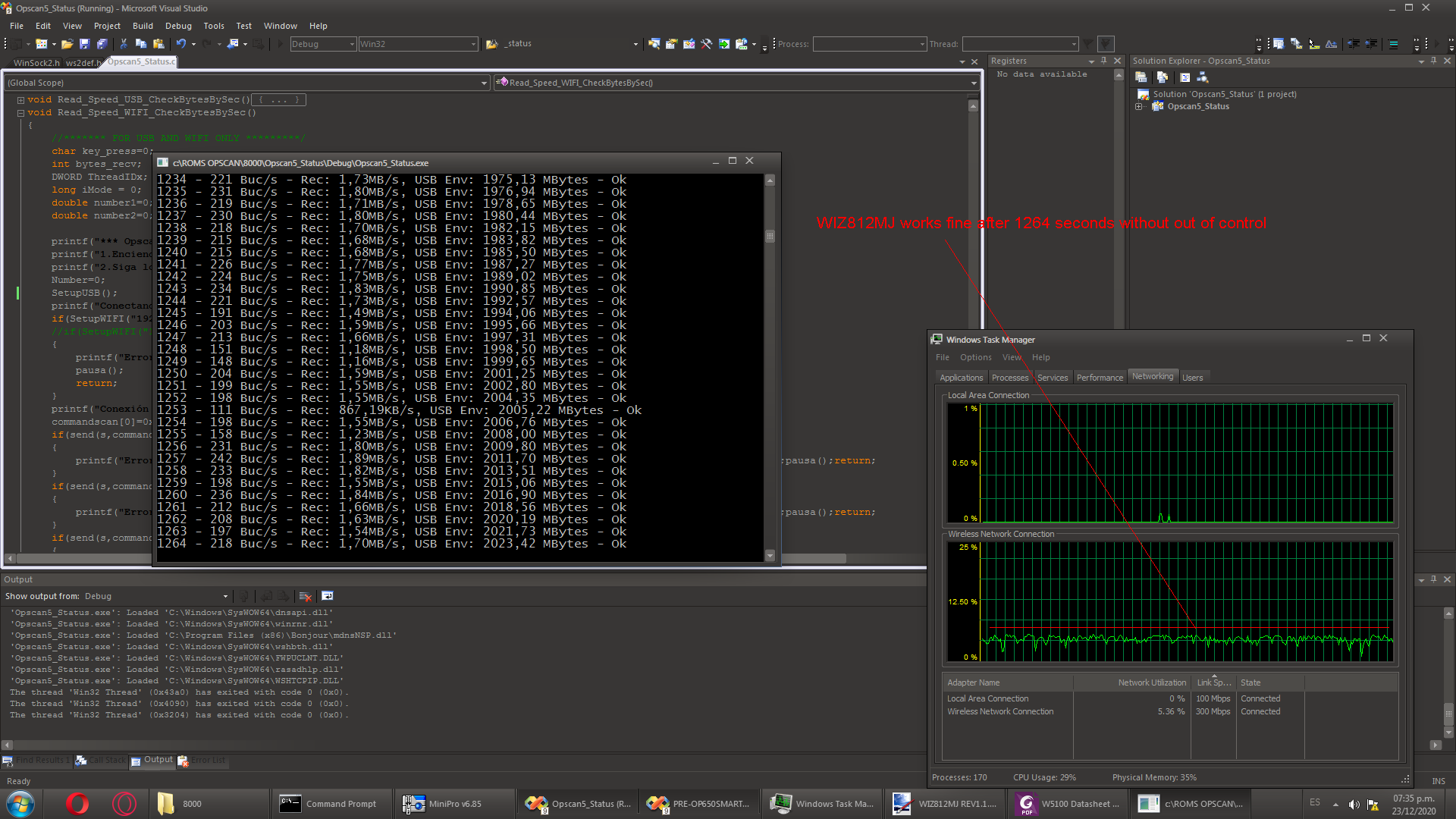Increase line indent toolbar icon
This screenshot has height=819, width=1456.
click(1371, 44)
